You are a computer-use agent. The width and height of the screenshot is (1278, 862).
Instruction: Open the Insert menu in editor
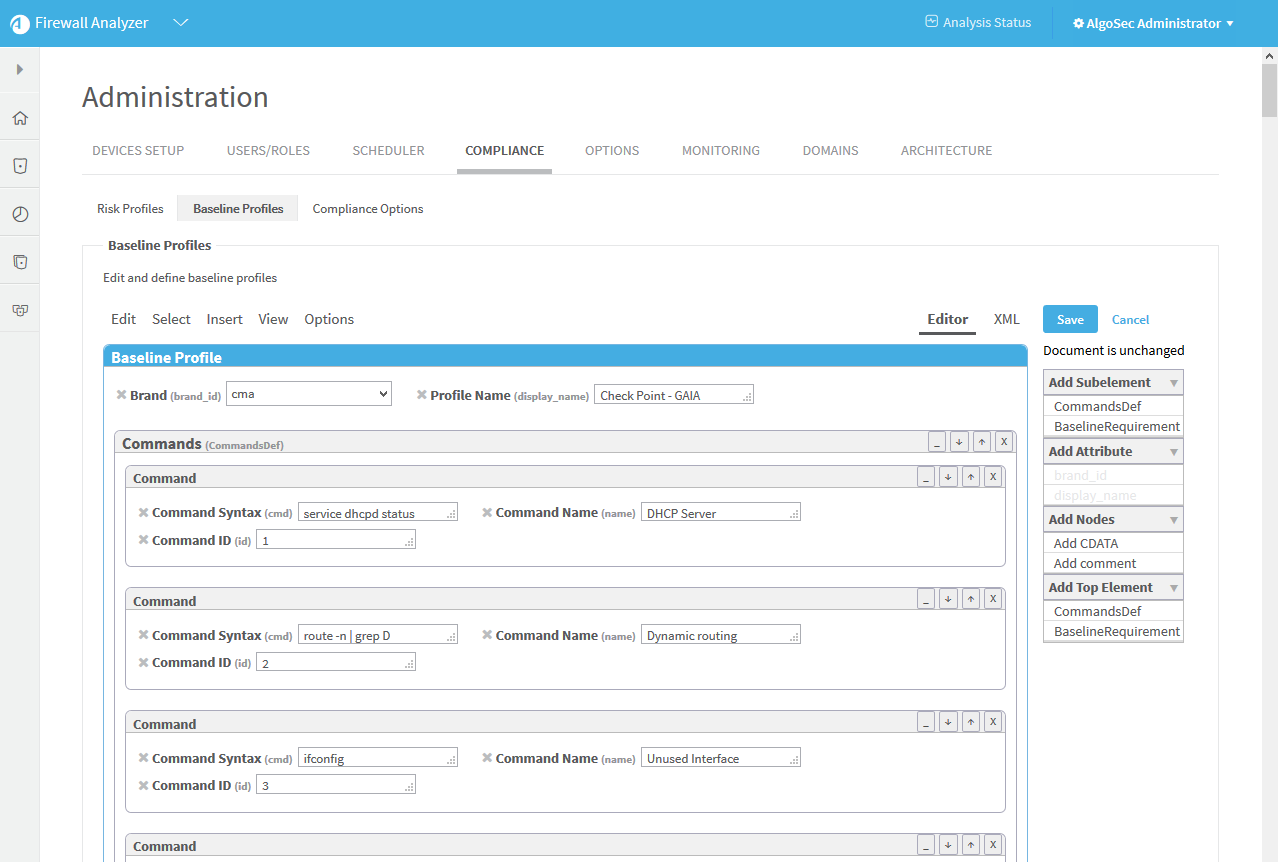click(224, 319)
